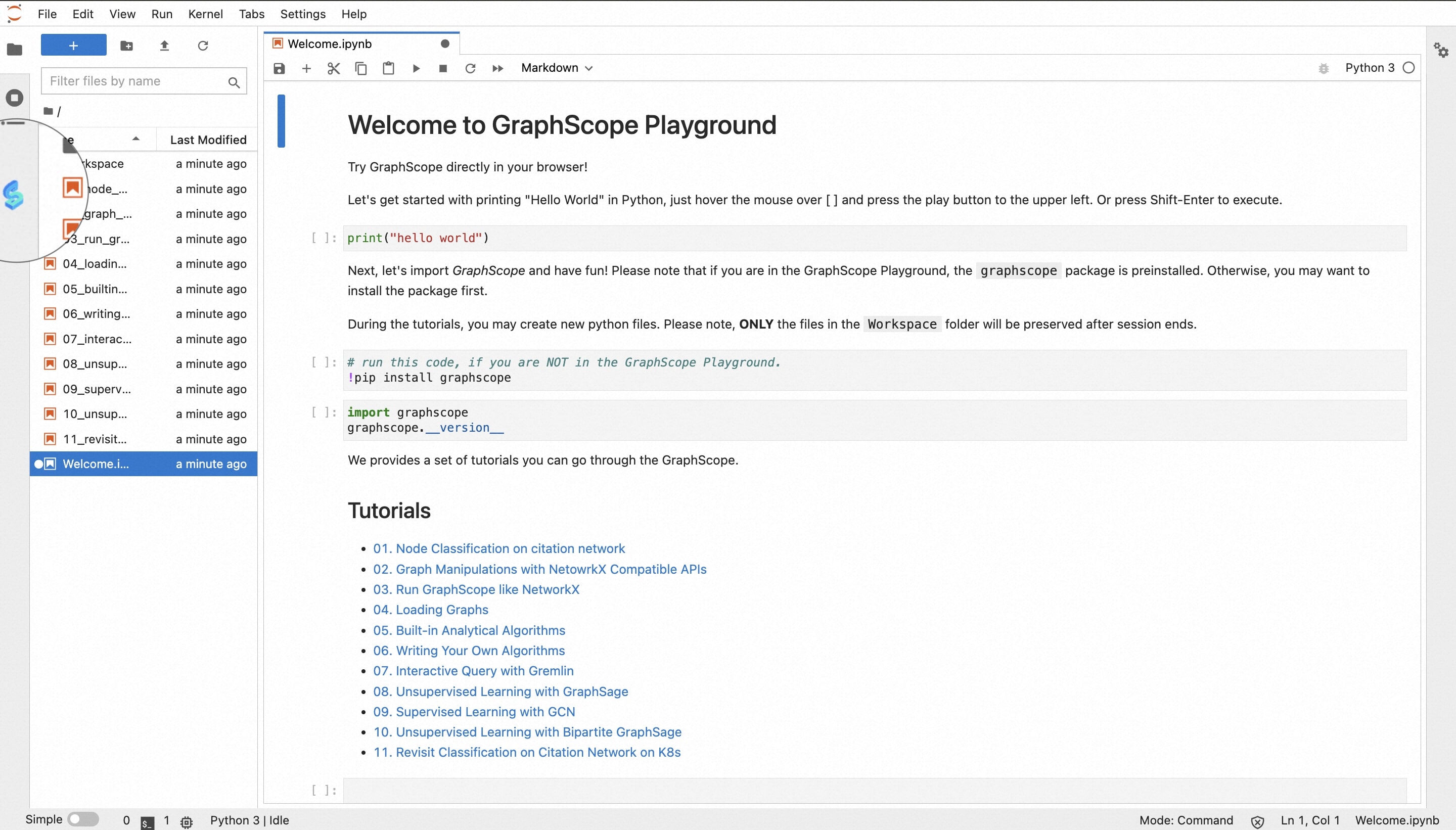Screen dimensions: 1456x830
Task: Click the blue new launcher button
Action: coord(73,45)
